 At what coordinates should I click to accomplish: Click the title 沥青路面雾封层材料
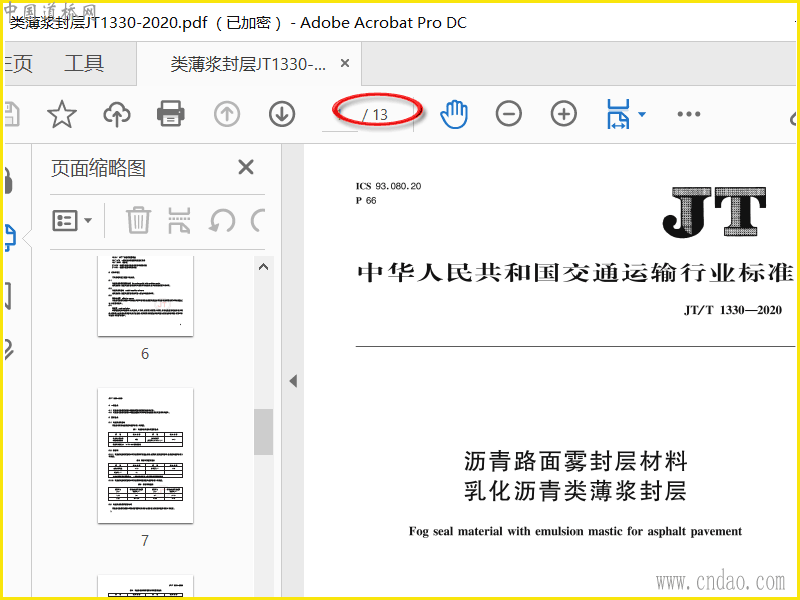576,461
